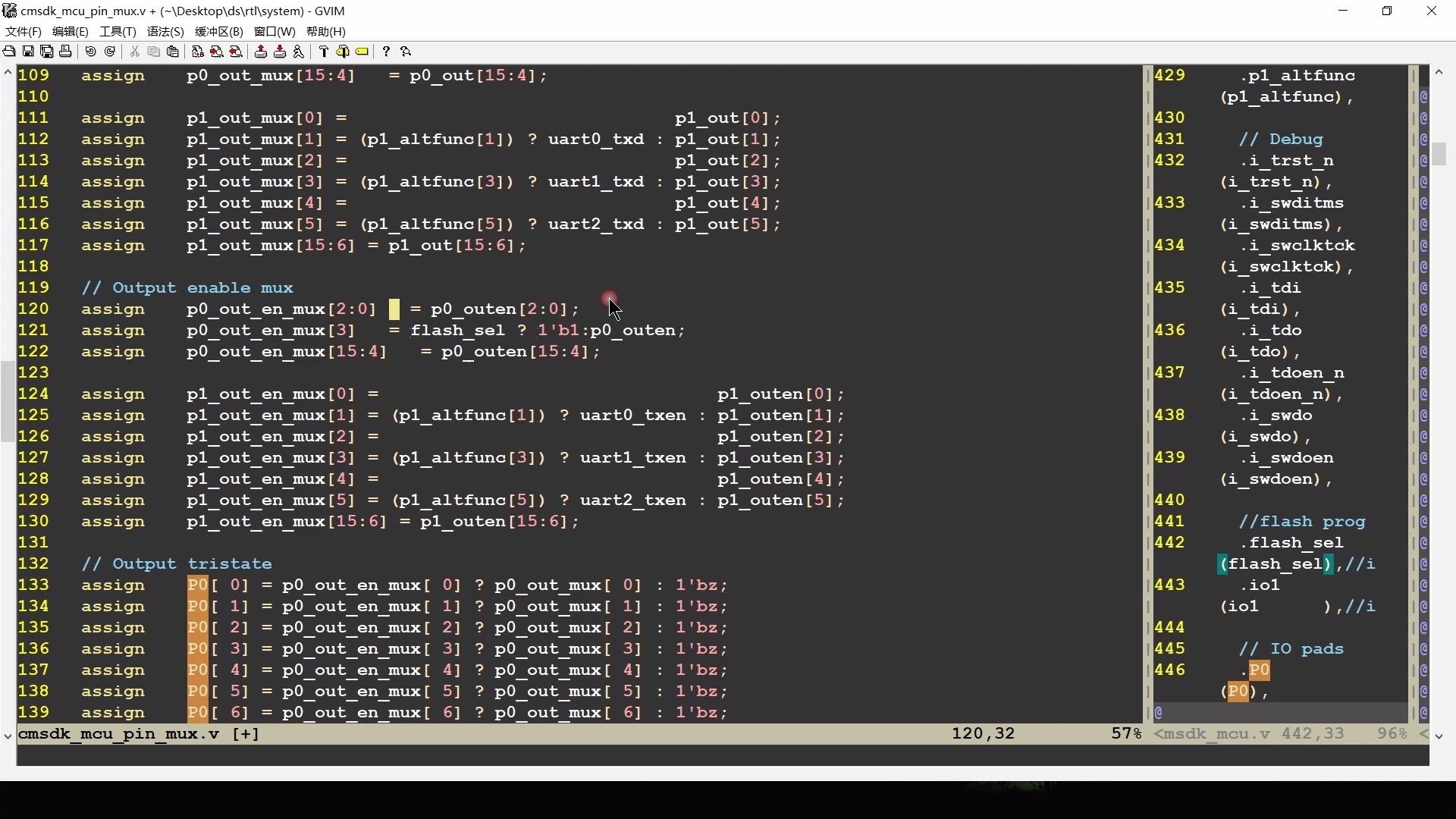Open the 语法(S) syntax menu

[165, 31]
